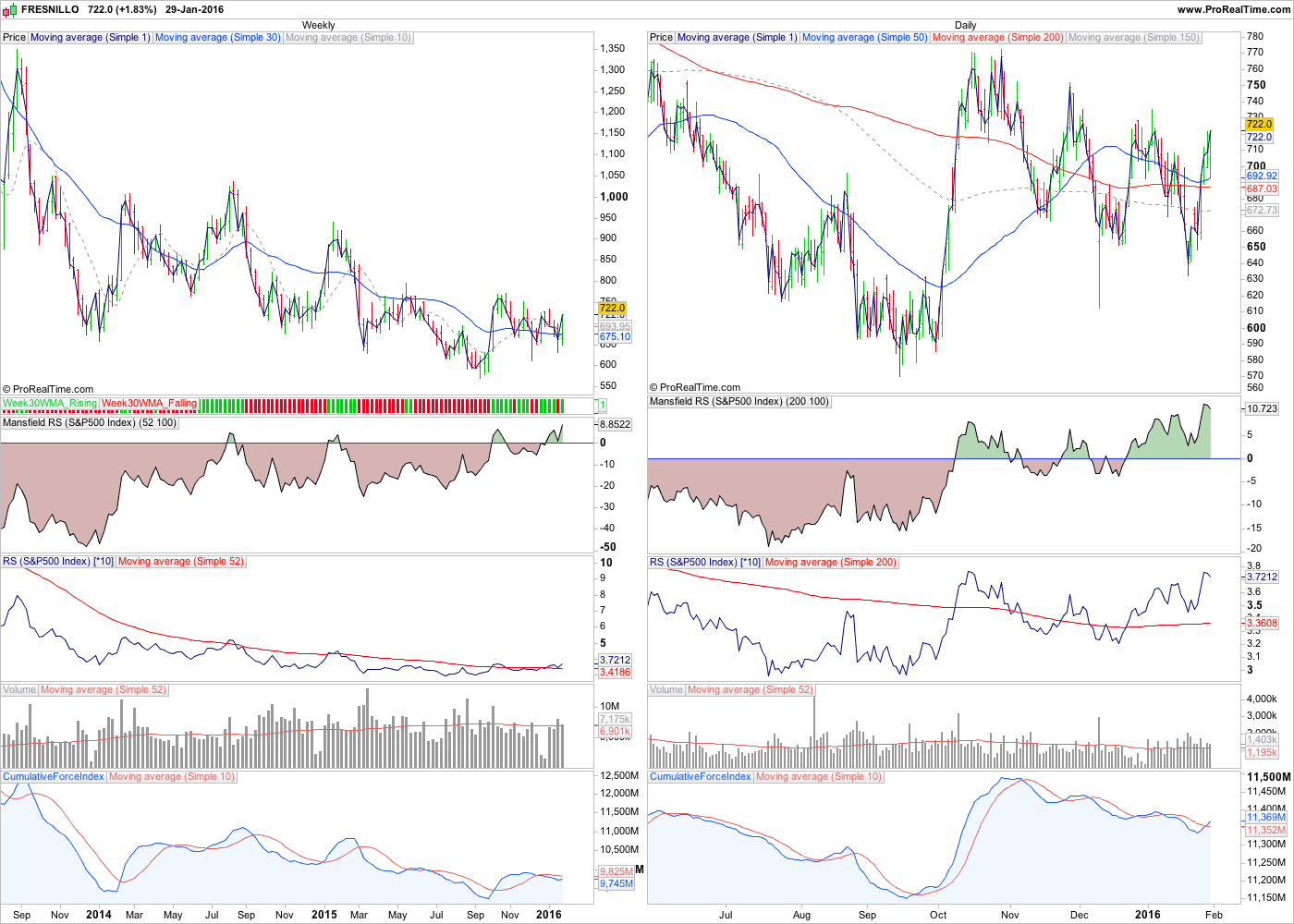Click the red 3.3608 RS average tag
This screenshot has height=924, width=1294.
pos(1262,623)
